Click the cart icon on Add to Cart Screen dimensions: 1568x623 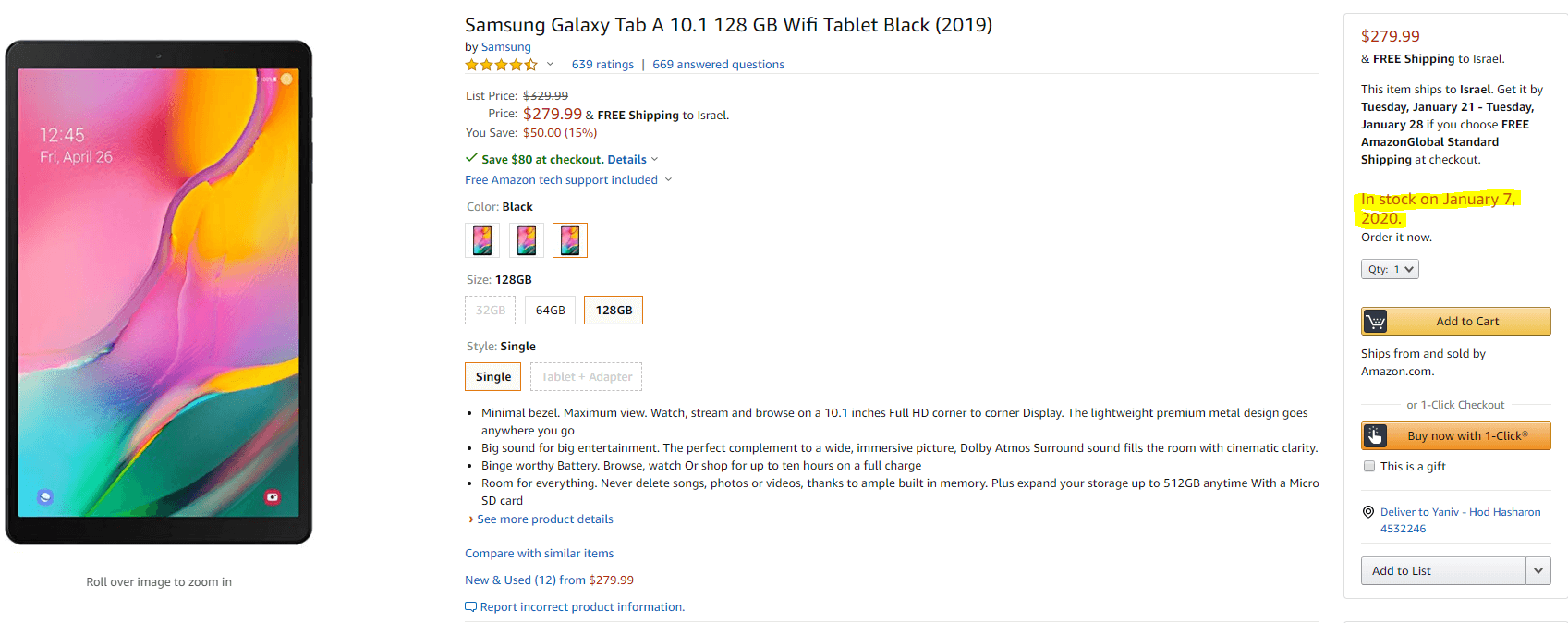click(x=1375, y=322)
